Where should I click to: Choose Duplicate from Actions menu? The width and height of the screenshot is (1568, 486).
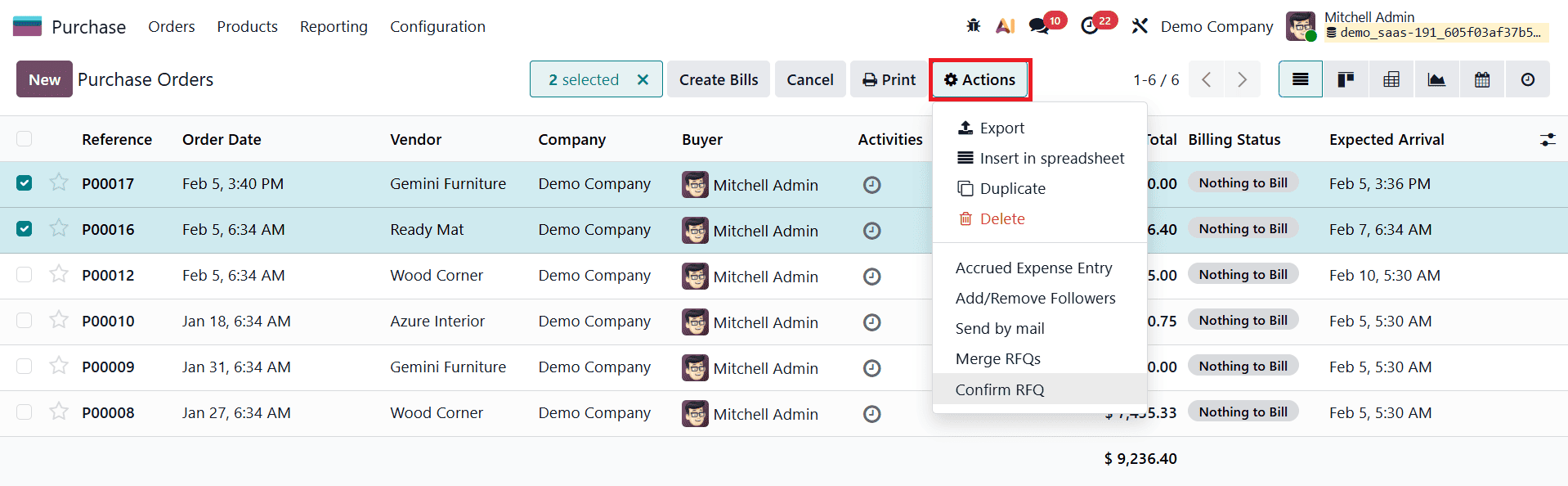(1040, 188)
